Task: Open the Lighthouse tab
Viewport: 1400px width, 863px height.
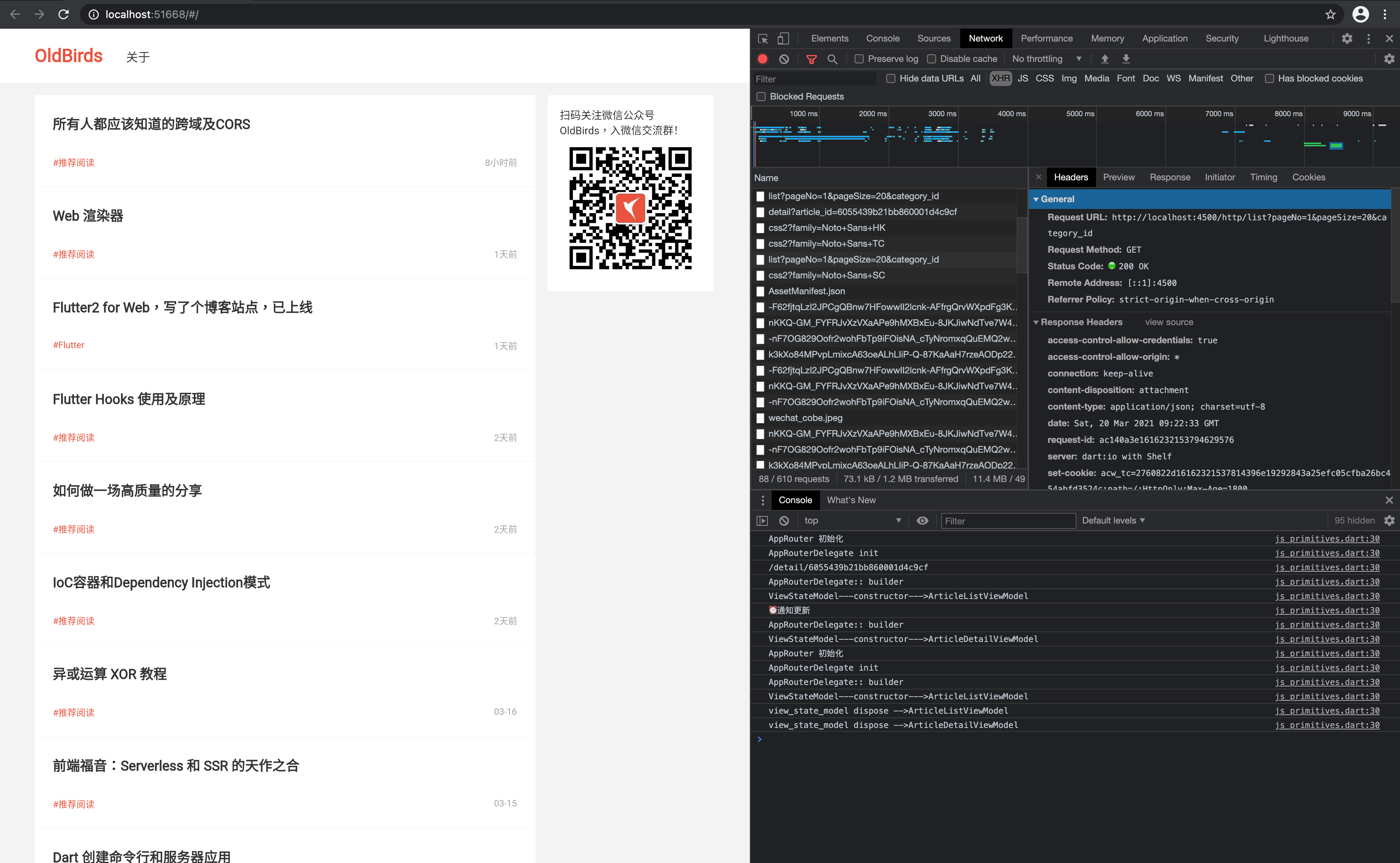Action: pyautogui.click(x=1285, y=38)
